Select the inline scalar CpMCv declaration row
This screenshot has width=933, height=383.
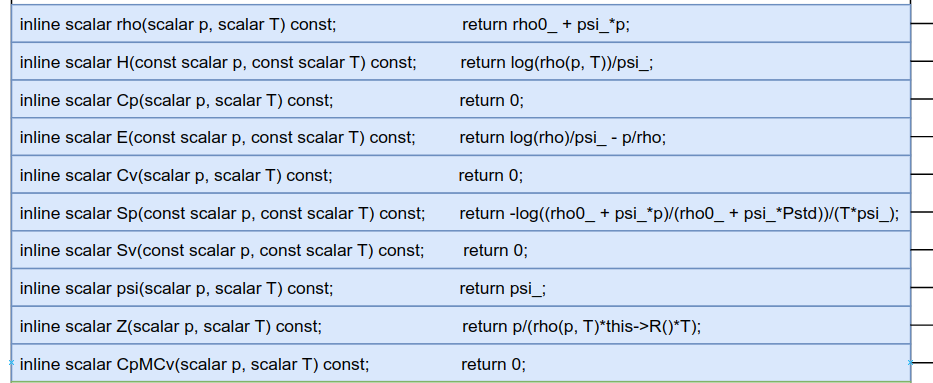point(461,363)
